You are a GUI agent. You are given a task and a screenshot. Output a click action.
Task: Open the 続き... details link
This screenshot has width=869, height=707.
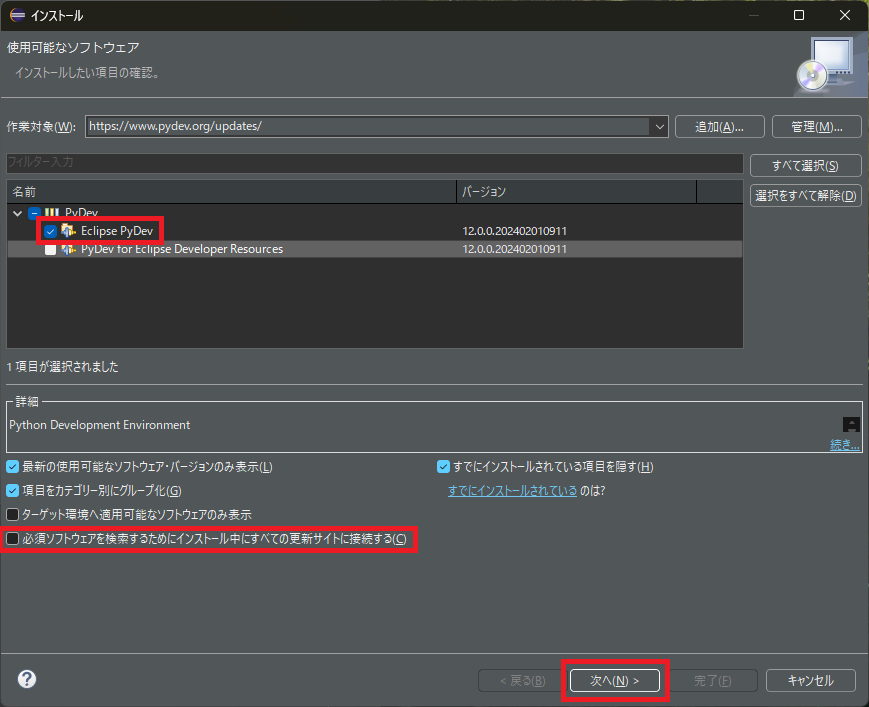[x=843, y=443]
